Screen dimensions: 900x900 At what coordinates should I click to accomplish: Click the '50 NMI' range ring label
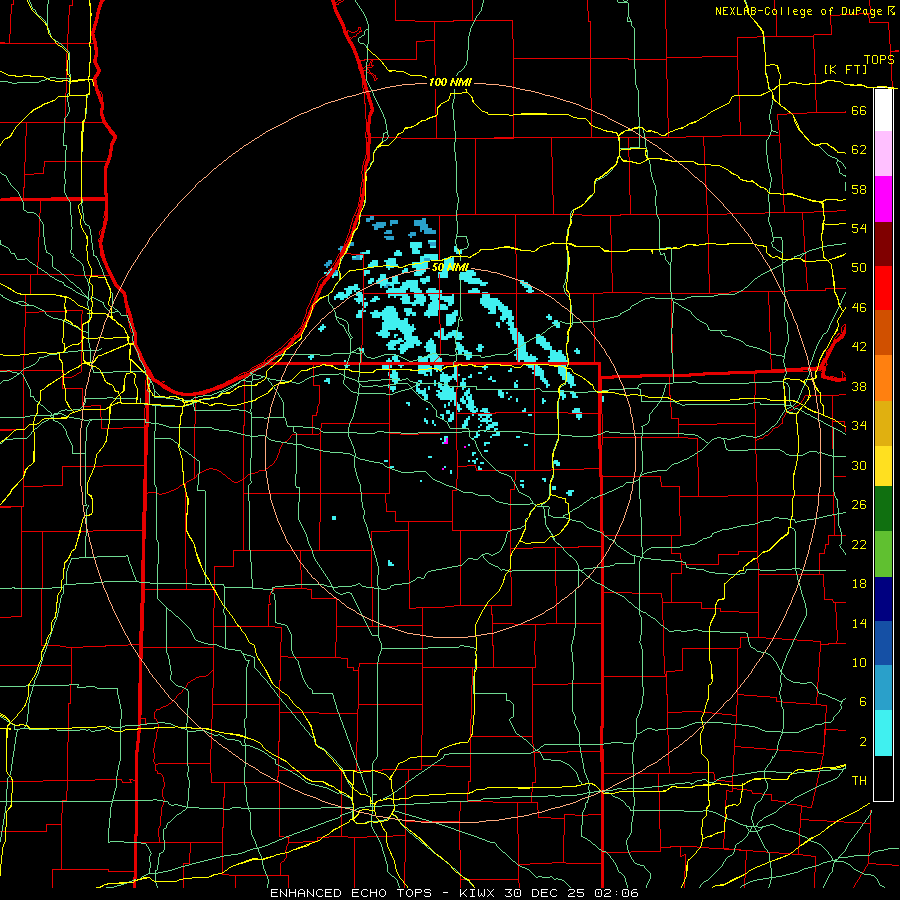[450, 267]
